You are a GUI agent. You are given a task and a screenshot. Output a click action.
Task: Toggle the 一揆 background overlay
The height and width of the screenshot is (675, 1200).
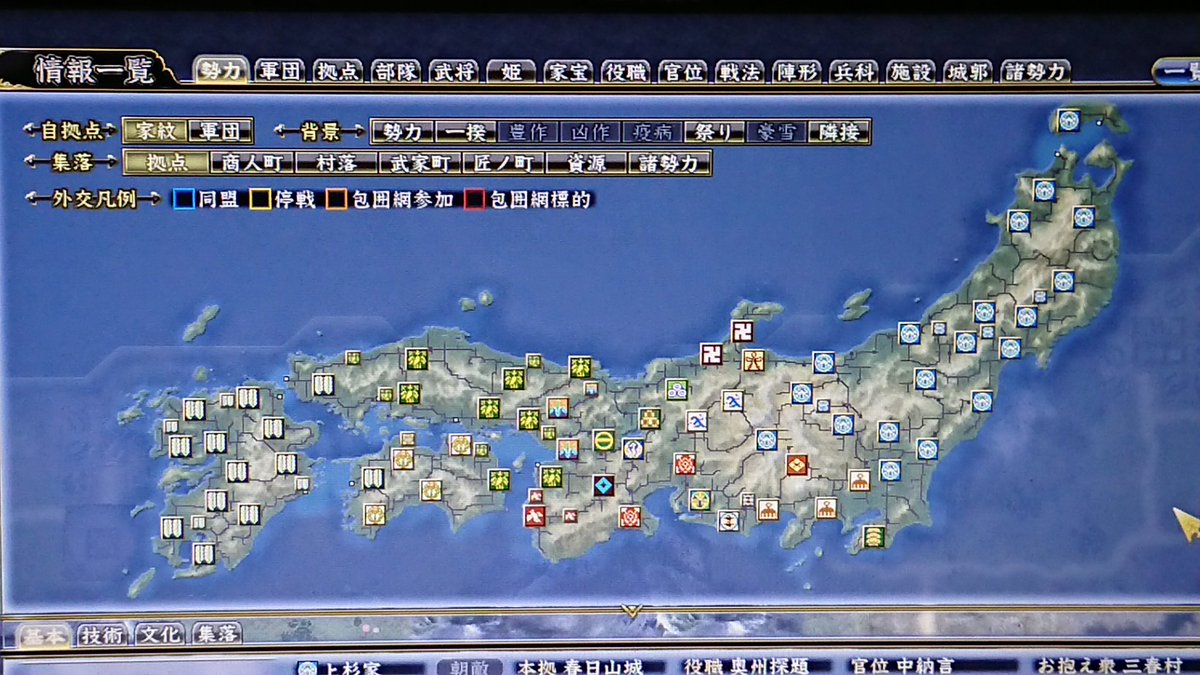coord(466,132)
